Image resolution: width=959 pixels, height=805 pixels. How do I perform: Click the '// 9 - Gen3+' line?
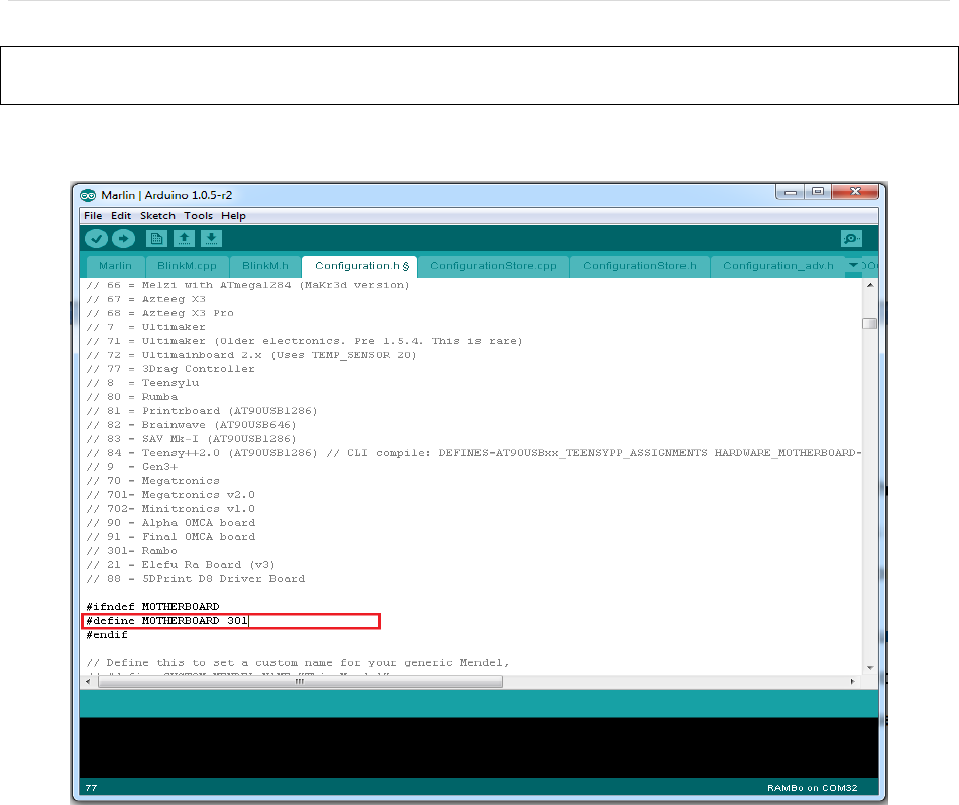tap(132, 467)
